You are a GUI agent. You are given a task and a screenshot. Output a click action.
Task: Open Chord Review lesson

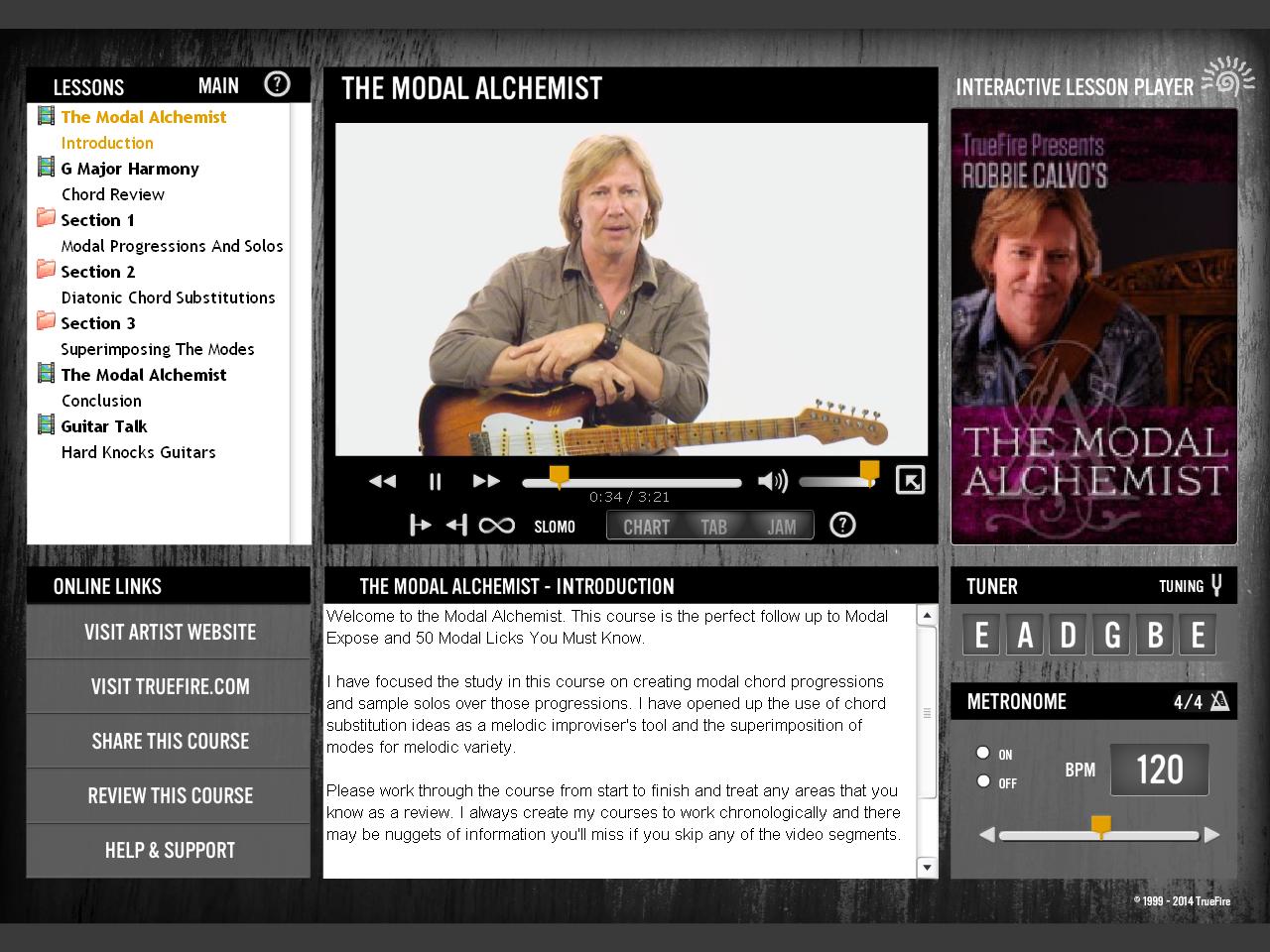(113, 194)
